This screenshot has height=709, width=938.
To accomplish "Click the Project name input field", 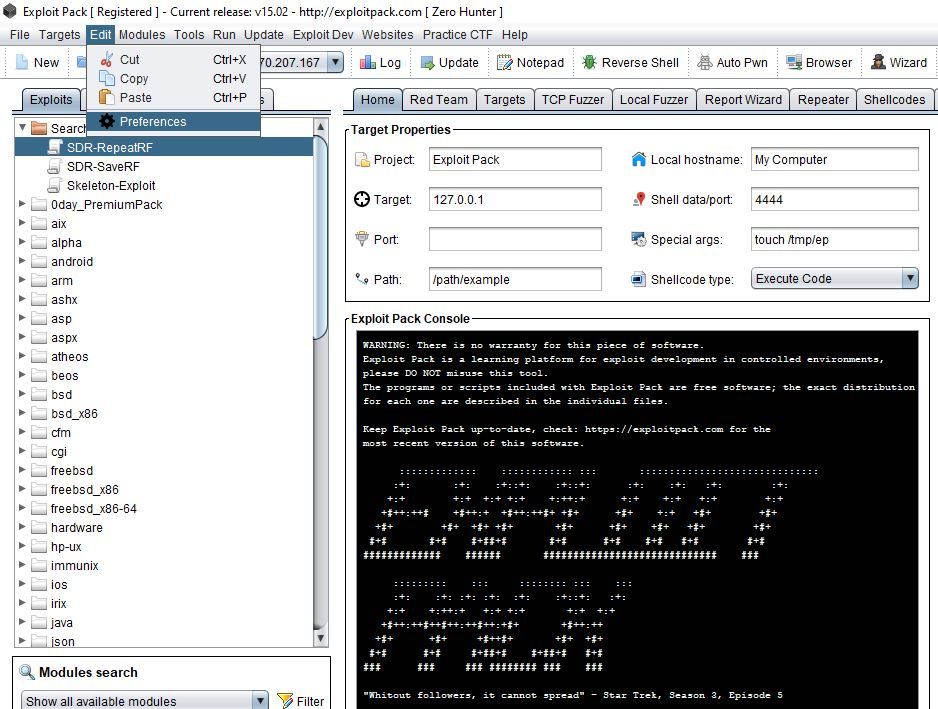I will [x=515, y=160].
